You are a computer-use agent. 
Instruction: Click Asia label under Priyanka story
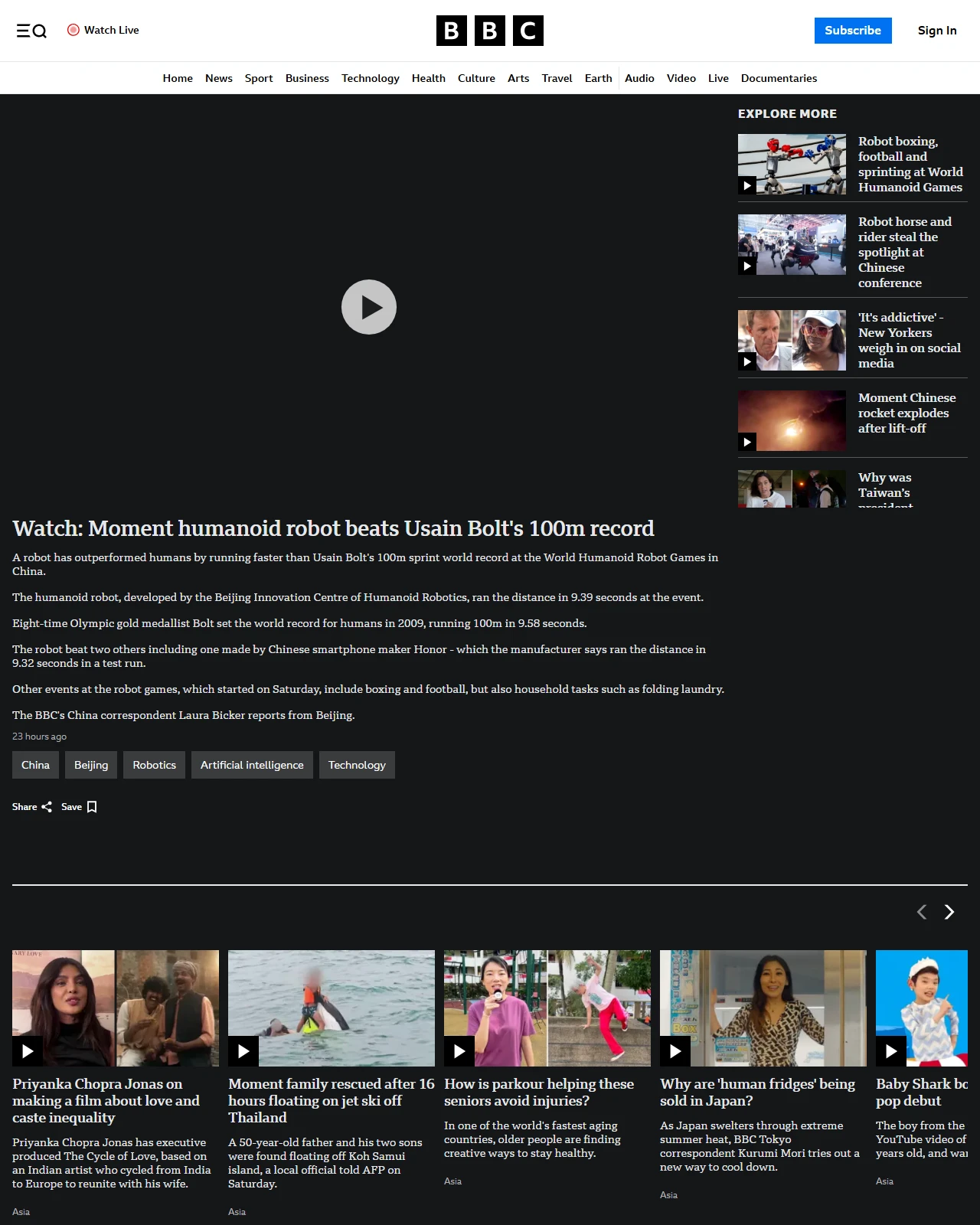click(x=21, y=1212)
